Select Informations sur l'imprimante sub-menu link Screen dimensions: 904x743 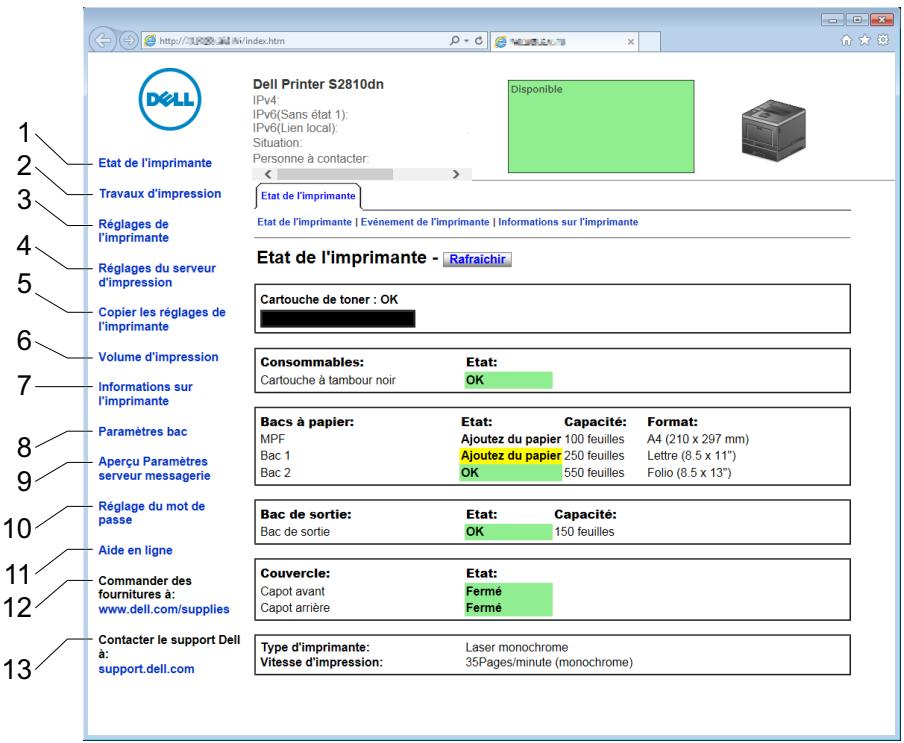click(x=568, y=222)
